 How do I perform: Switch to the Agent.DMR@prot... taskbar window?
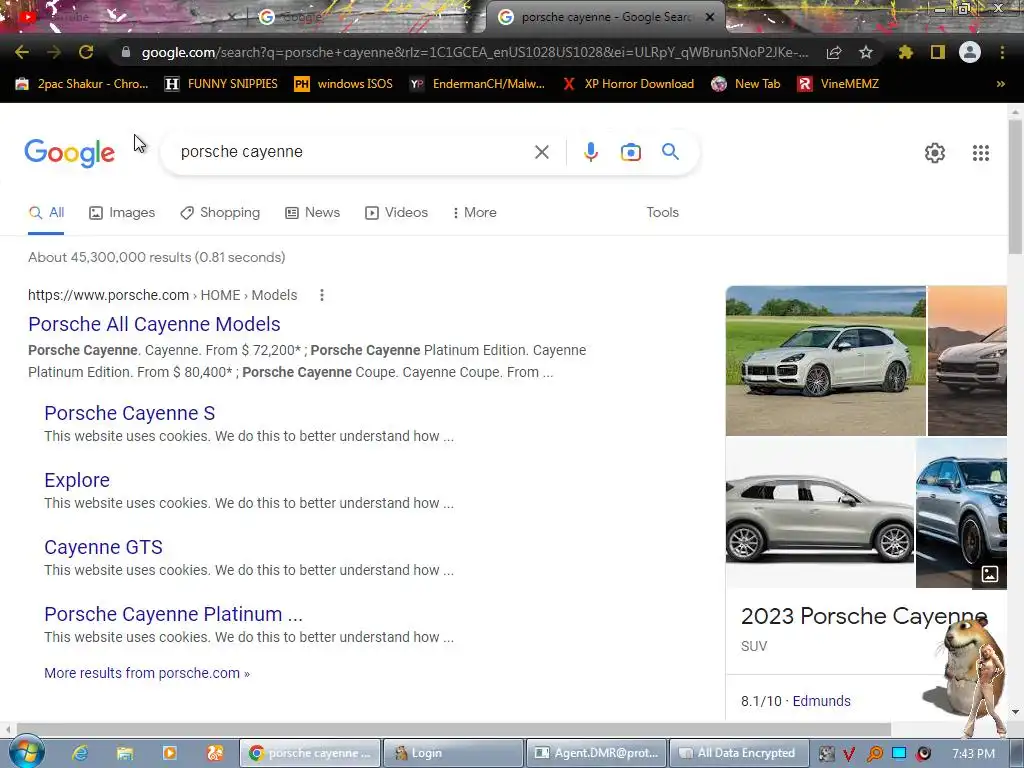[596, 753]
